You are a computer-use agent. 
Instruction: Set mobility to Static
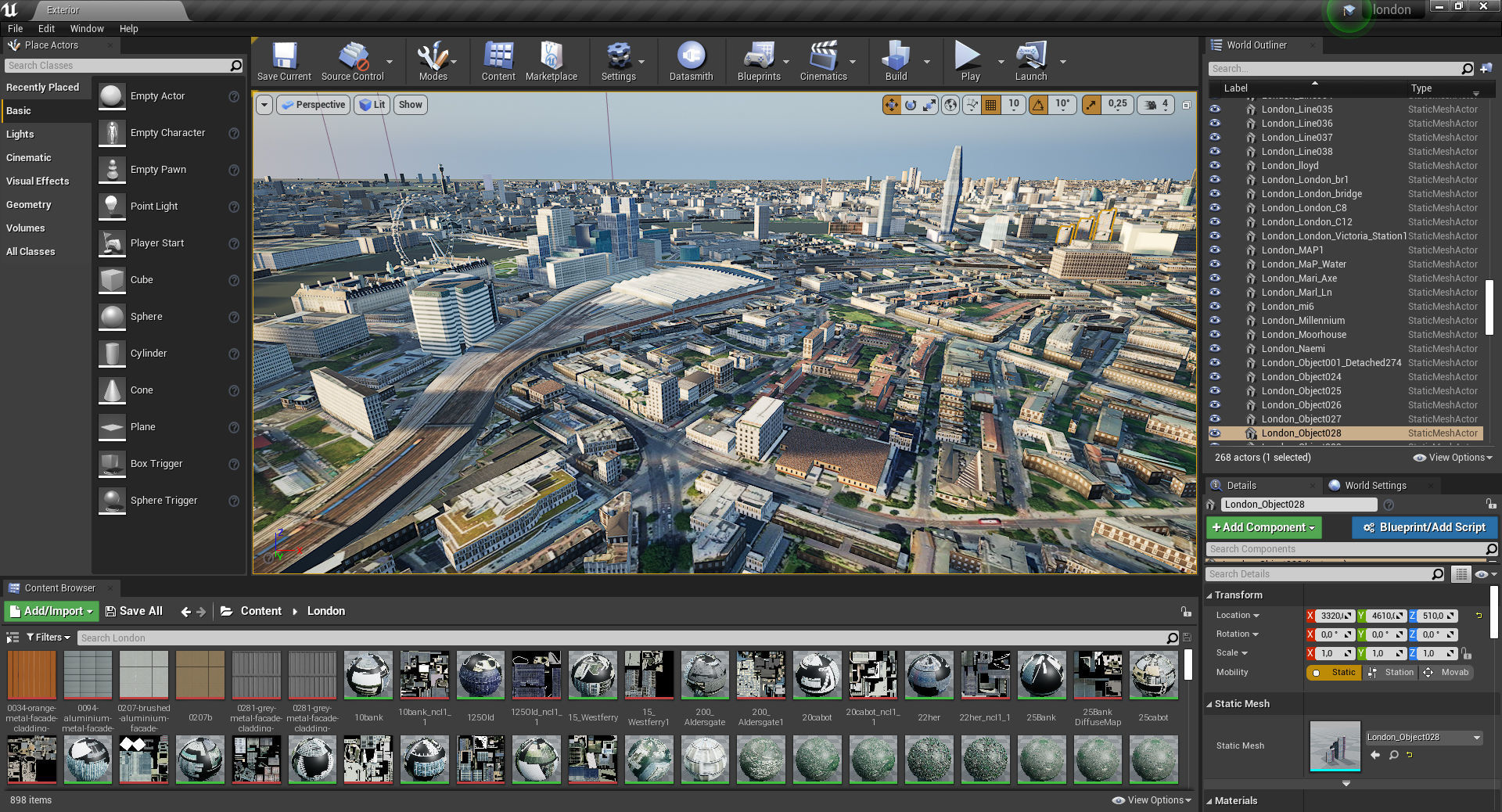point(1335,673)
